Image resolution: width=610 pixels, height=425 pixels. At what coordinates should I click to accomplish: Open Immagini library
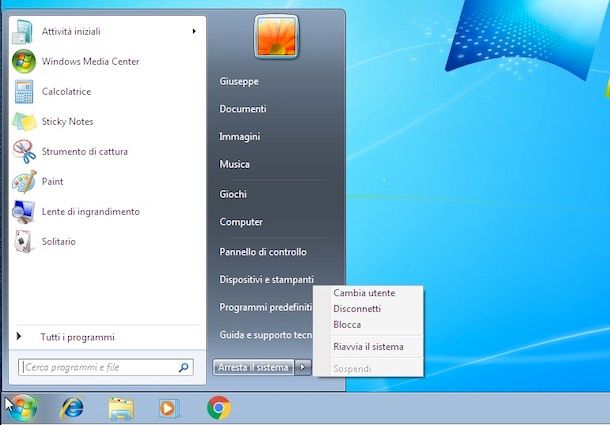tap(240, 137)
